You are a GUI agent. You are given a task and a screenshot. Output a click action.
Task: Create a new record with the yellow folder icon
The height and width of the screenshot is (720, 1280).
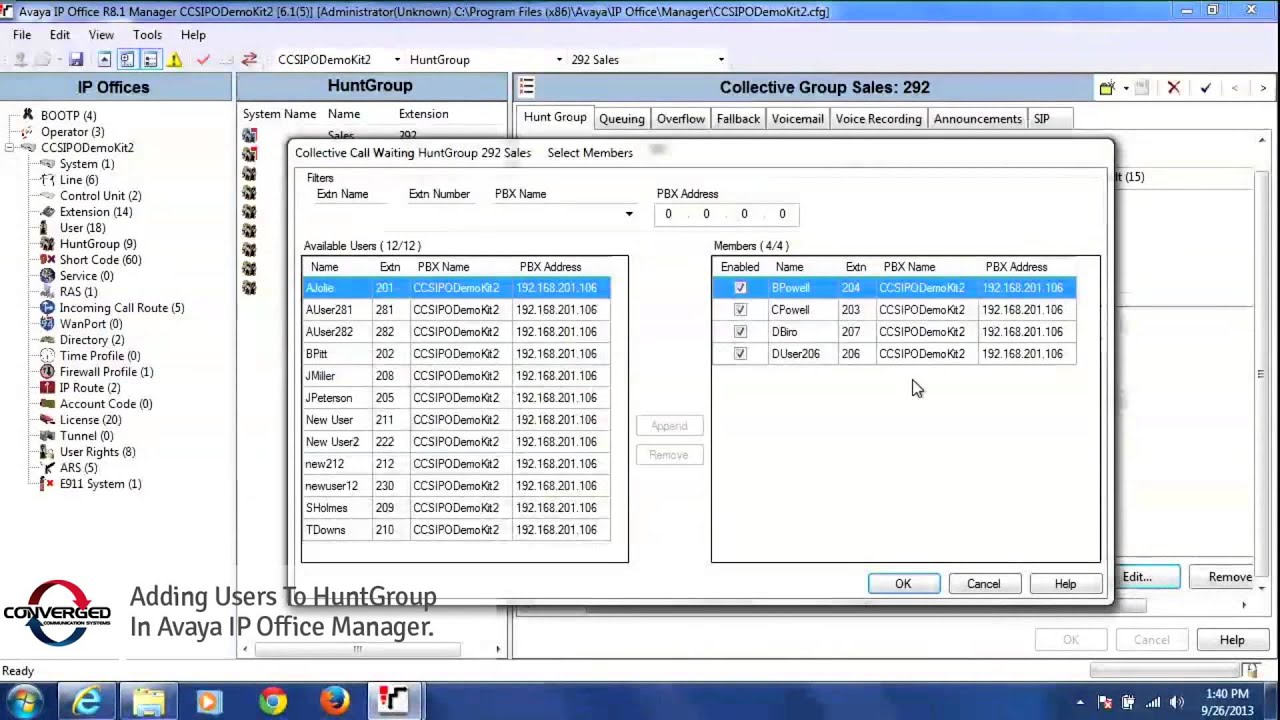coord(1107,88)
